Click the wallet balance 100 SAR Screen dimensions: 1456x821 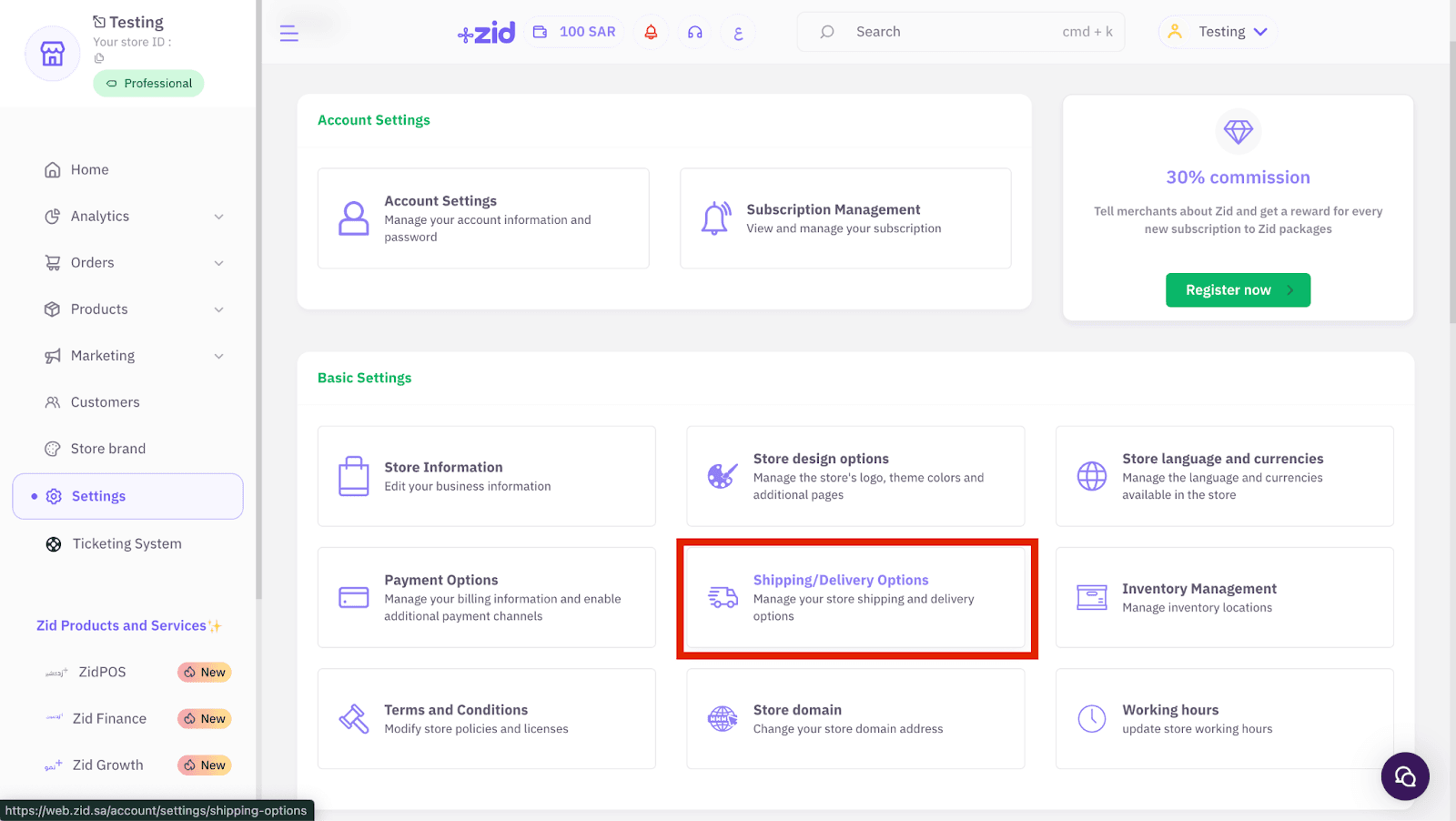pos(574,32)
